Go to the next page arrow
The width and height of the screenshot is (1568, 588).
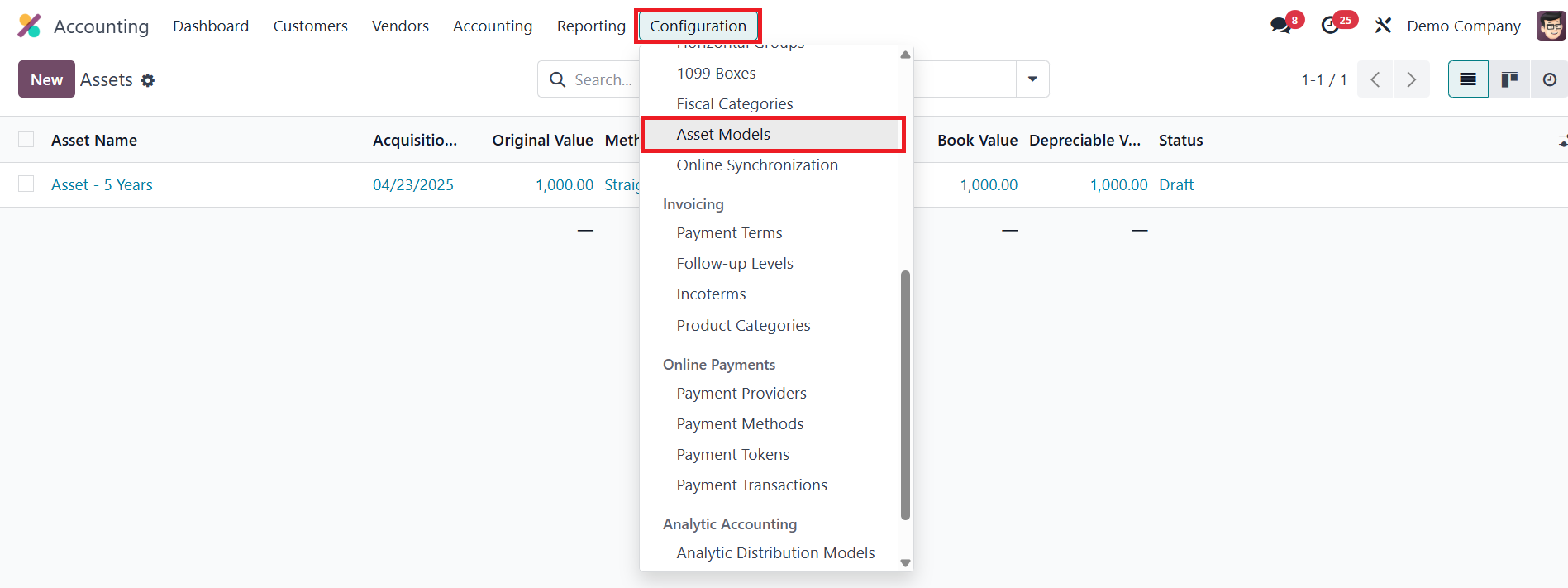[1411, 79]
